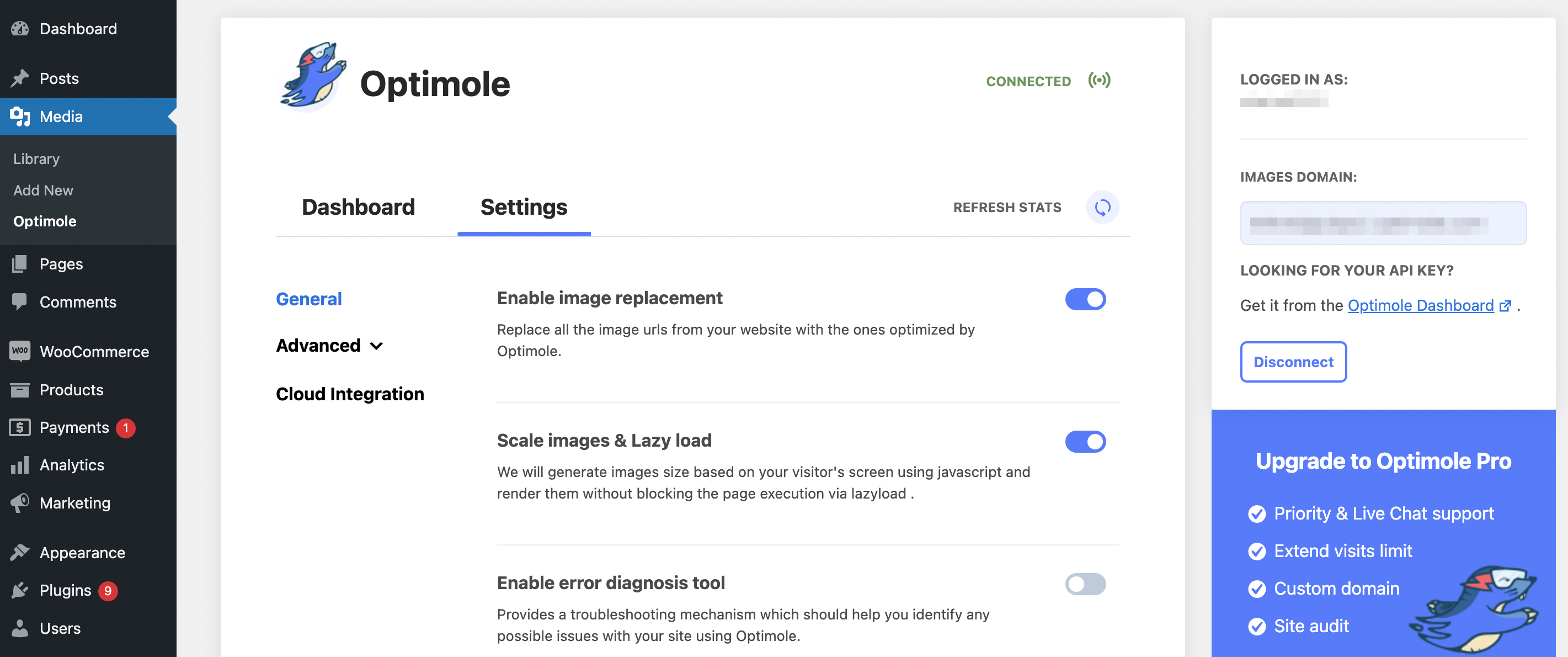Open Comments via the speech bubble icon
This screenshot has width=1568, height=657.
click(x=20, y=301)
